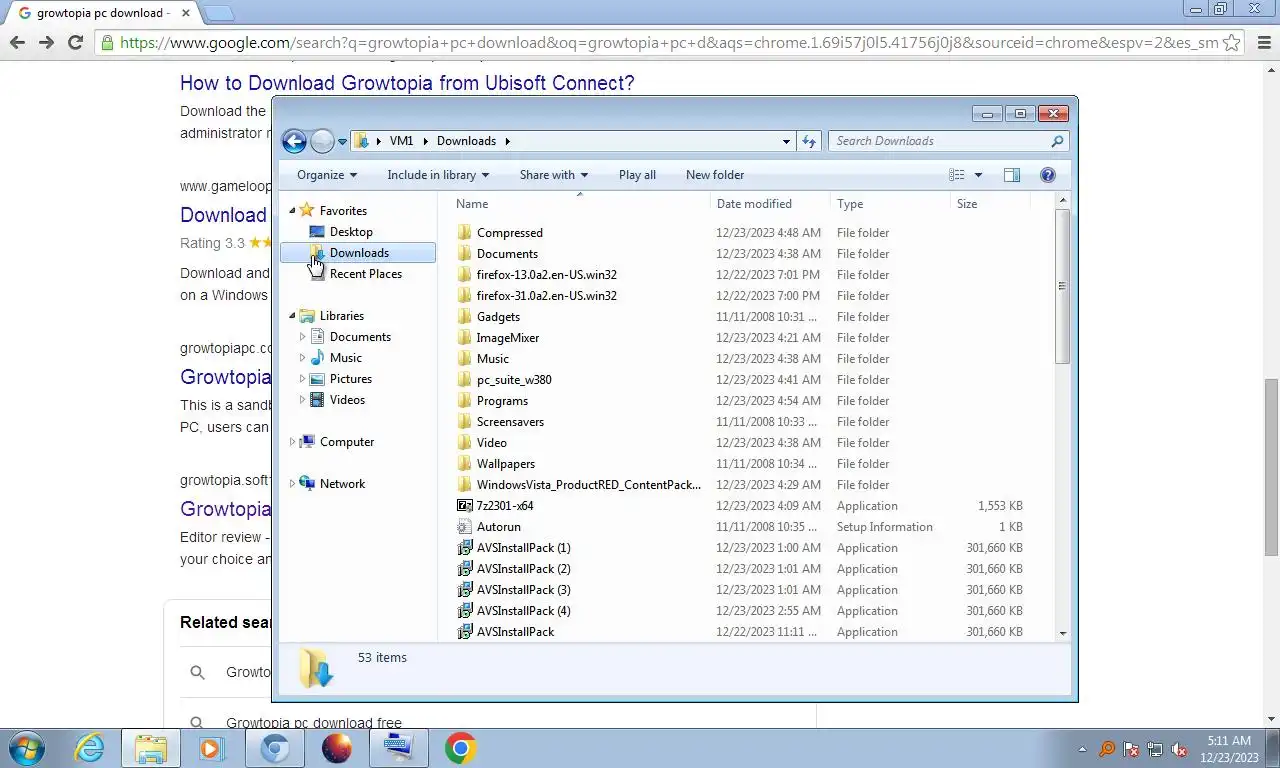
Task: Open Windows Media Player from the taskbar
Action: pos(211,748)
